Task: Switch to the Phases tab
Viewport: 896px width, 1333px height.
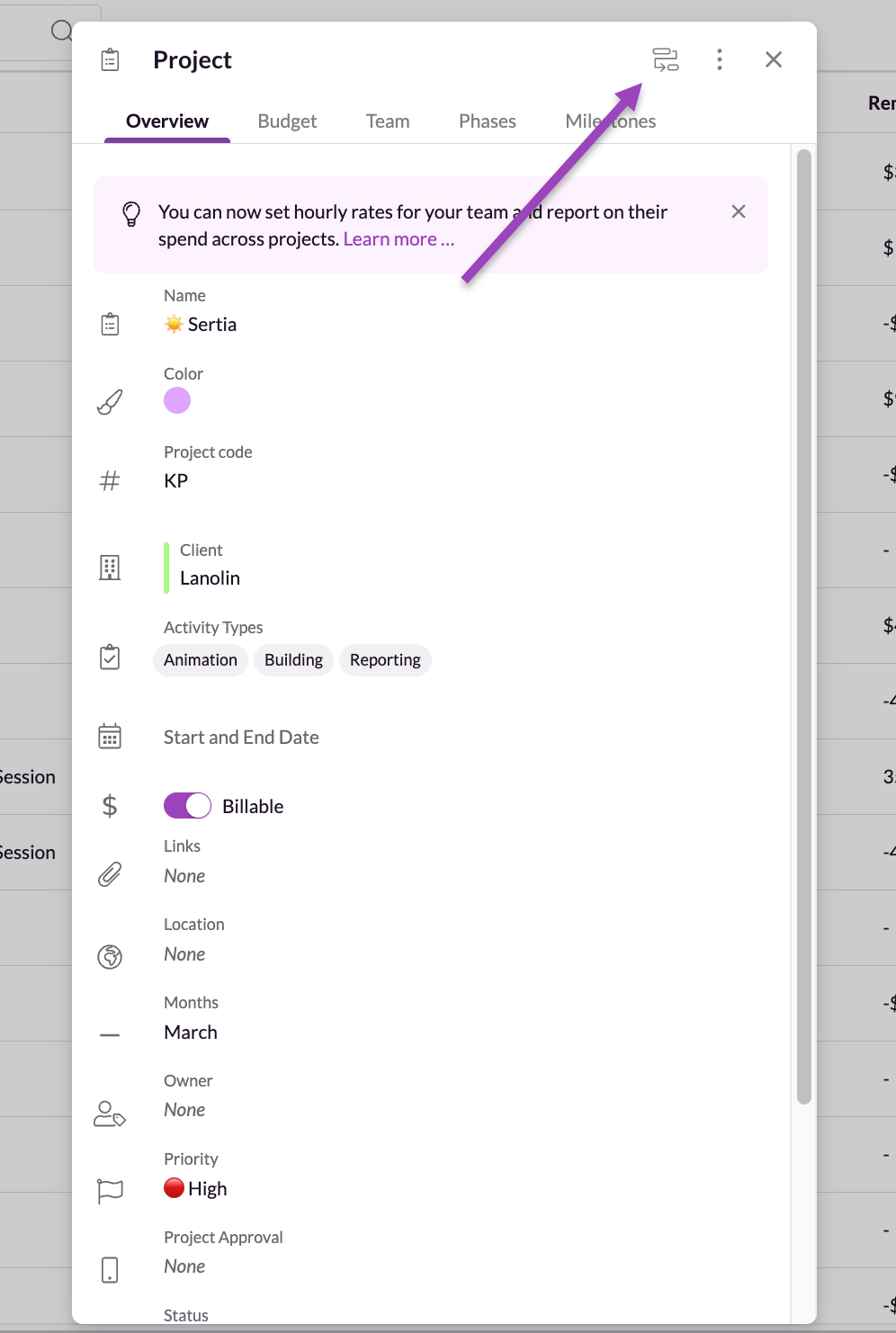Action: [x=487, y=121]
